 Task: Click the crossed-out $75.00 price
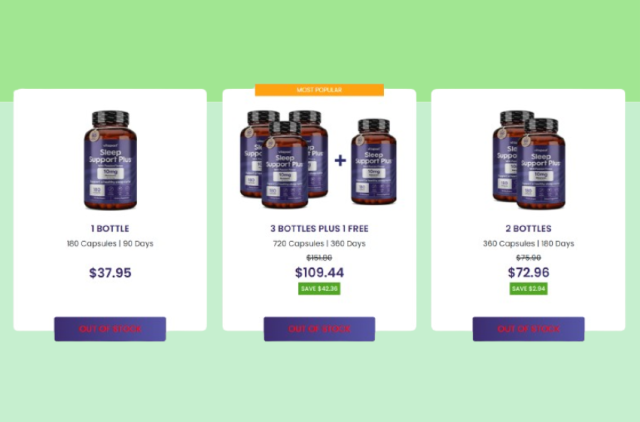pos(529,258)
